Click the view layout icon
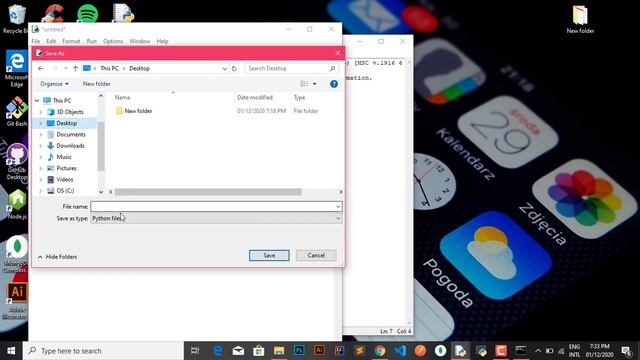This screenshot has height=360, width=640. 304,84
